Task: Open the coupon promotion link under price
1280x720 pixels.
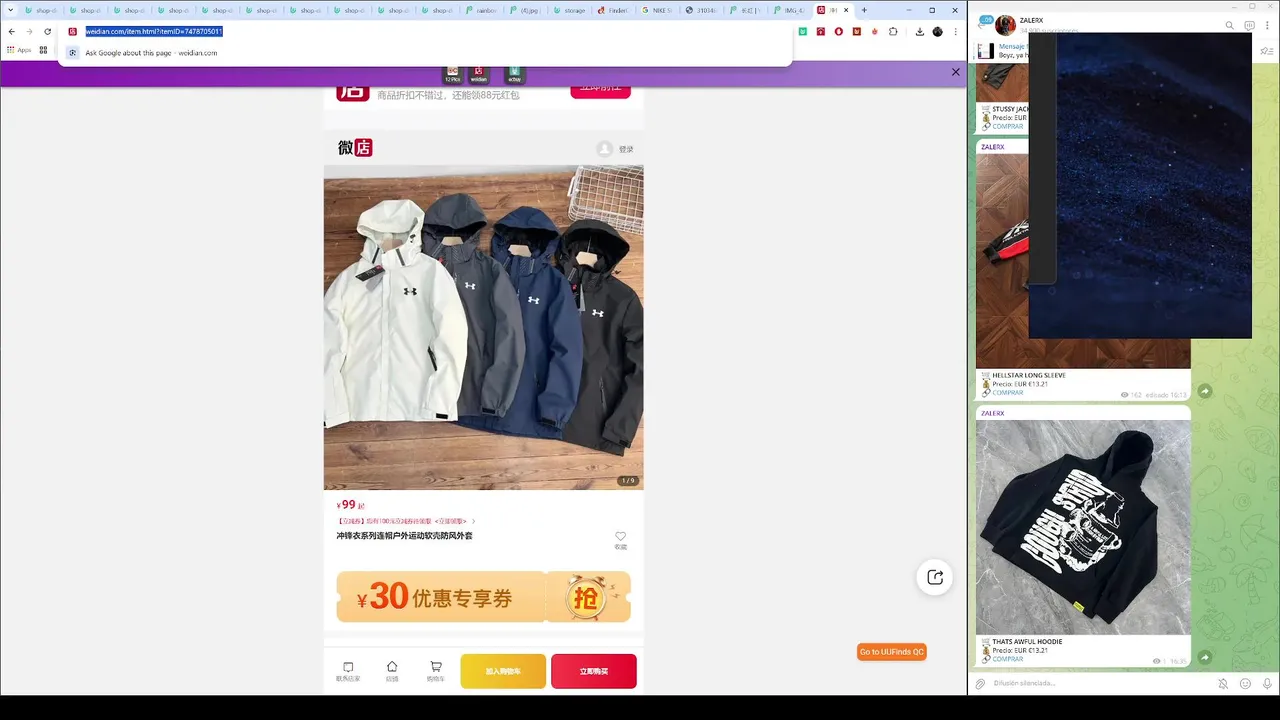Action: pos(405,521)
